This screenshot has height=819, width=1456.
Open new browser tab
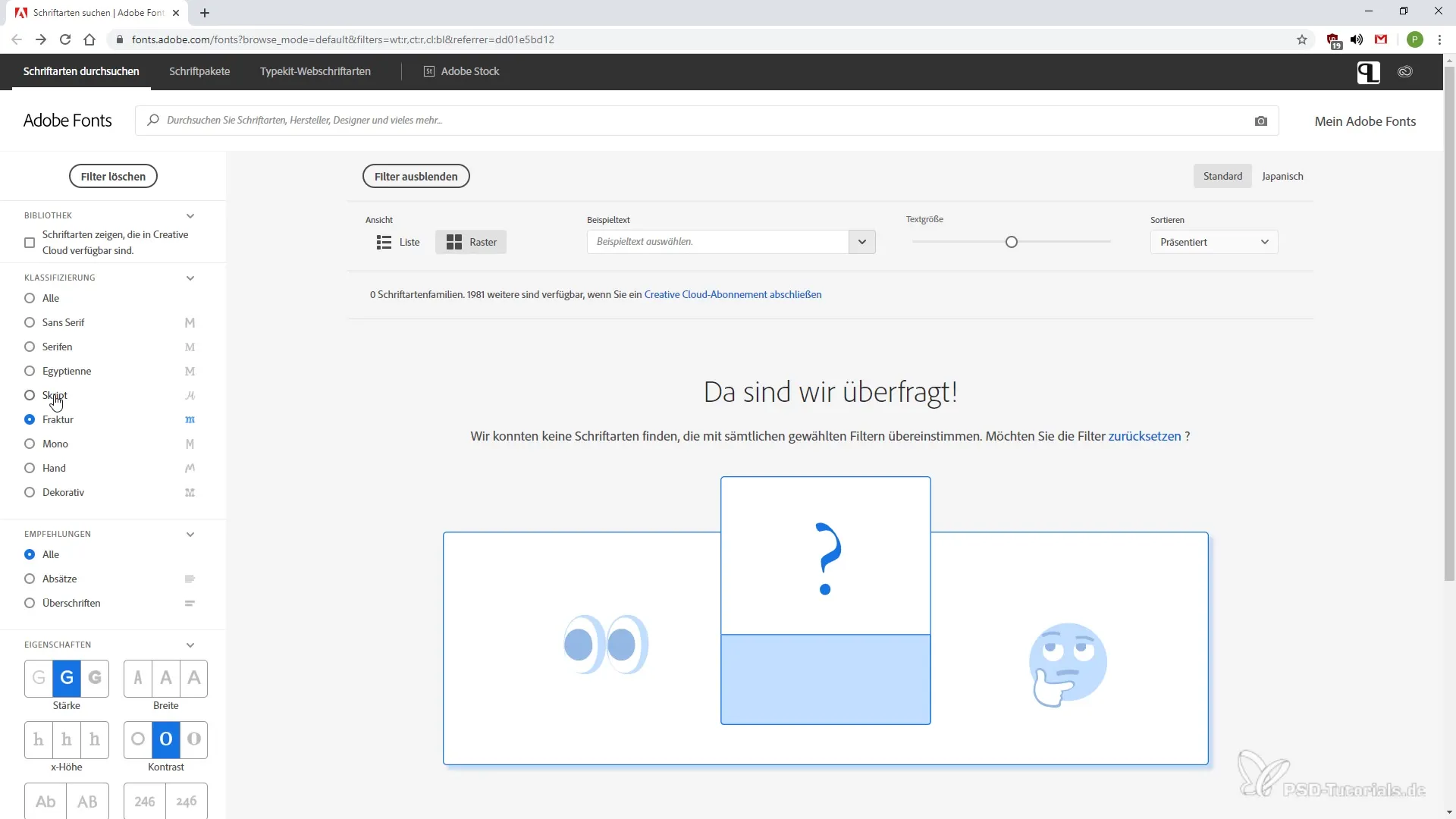click(205, 13)
